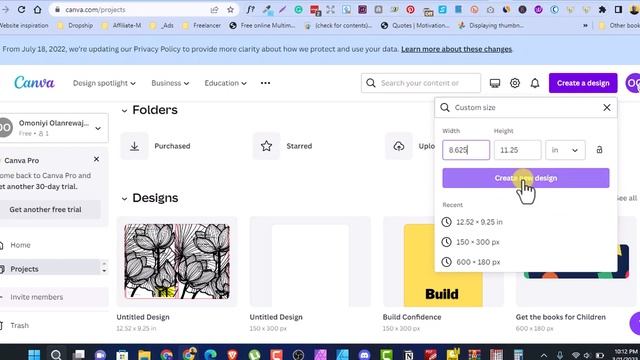Click the Uploads cloud icon

(x=399, y=146)
